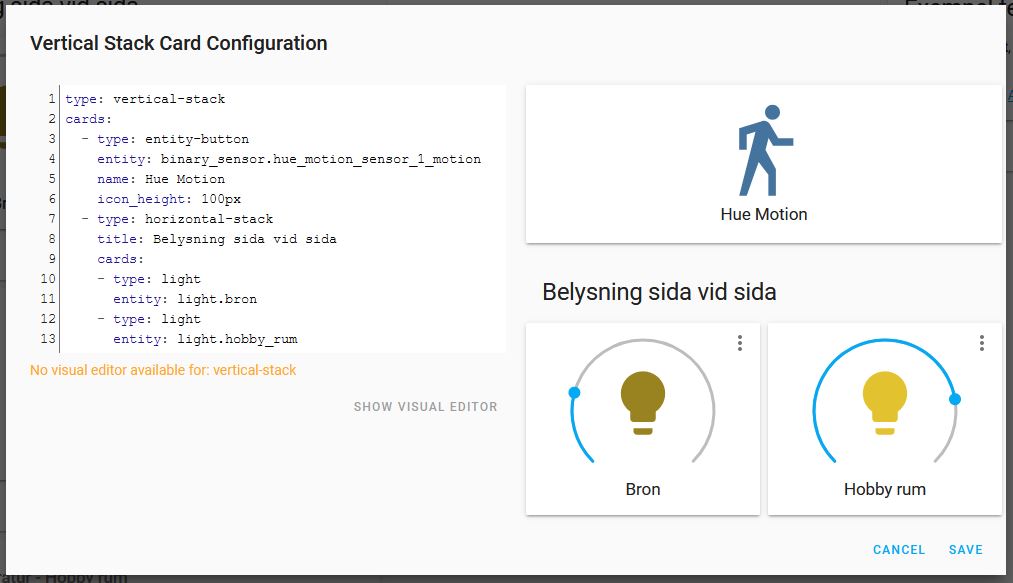Click the 'entity: binary_sensor.hue_motion_sensor_1_motion' line
Viewport: 1013px width, 583px height.
[x=289, y=159]
